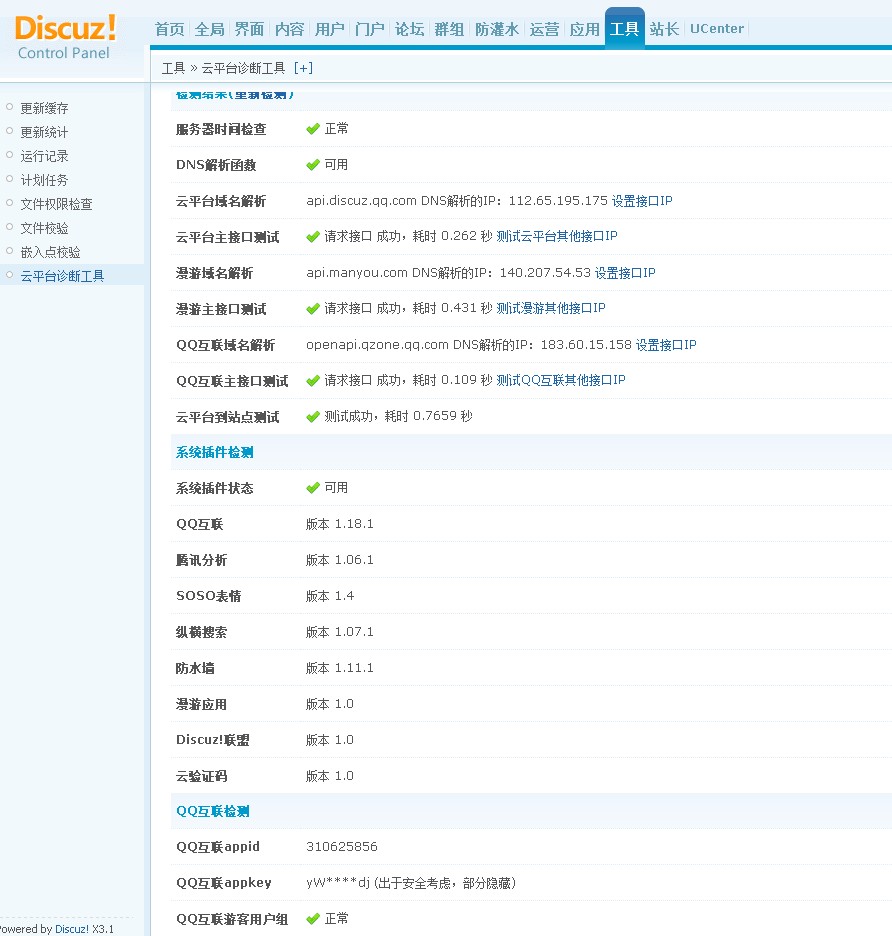
Task: Open the 运营 top menu
Action: coord(545,29)
